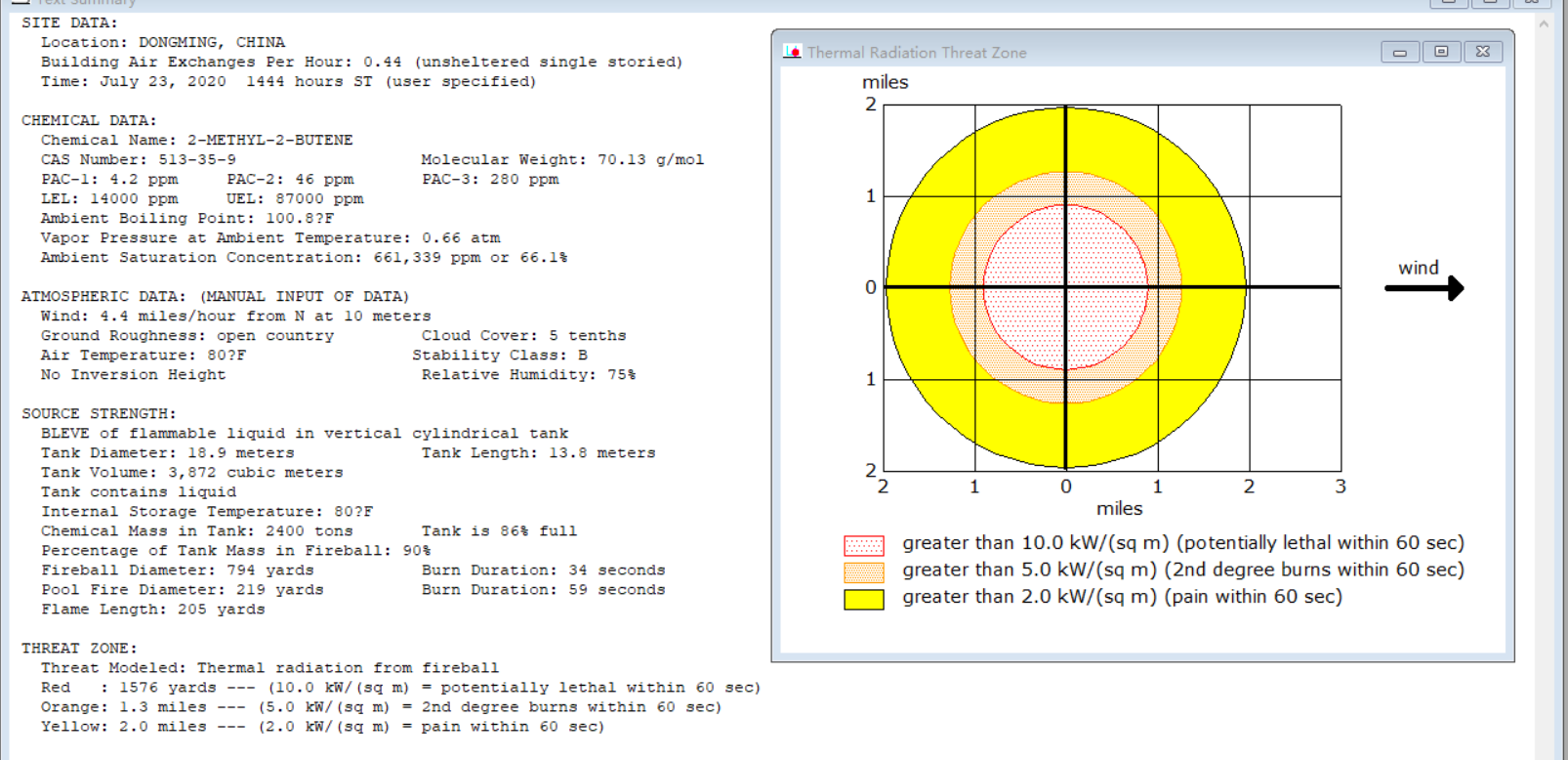Viewport: 1568px width, 760px height.
Task: Click the Thermal Radiation Threat Zone window icon
Action: point(792,52)
